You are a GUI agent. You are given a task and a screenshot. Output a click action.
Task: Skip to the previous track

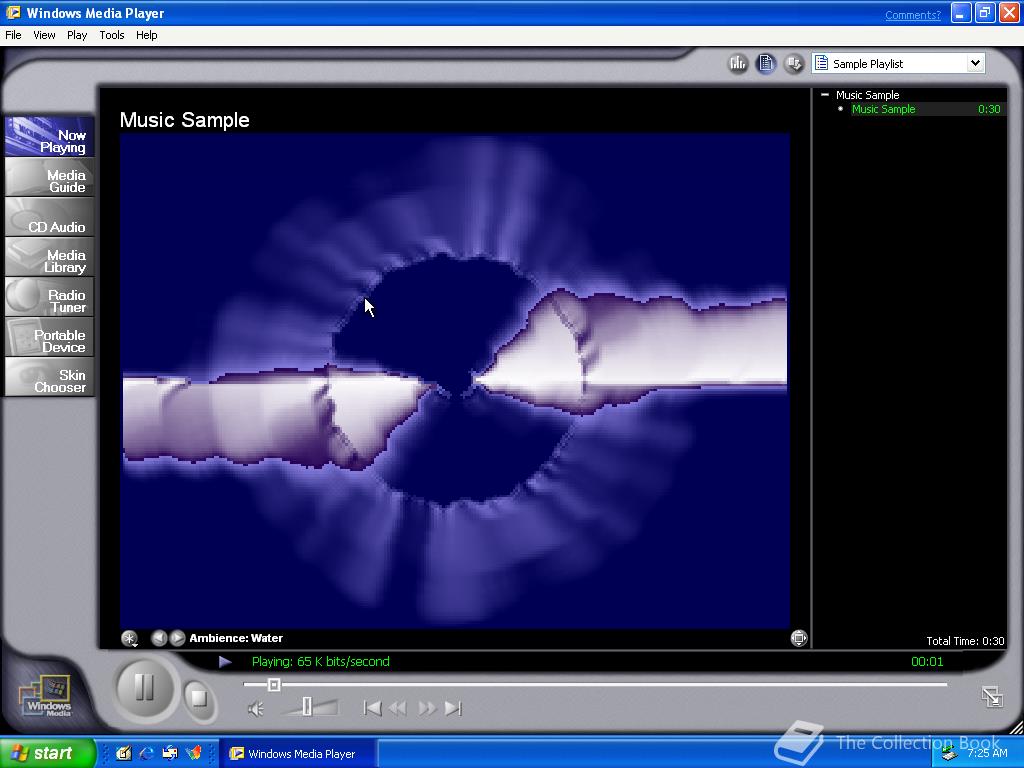[x=372, y=708]
